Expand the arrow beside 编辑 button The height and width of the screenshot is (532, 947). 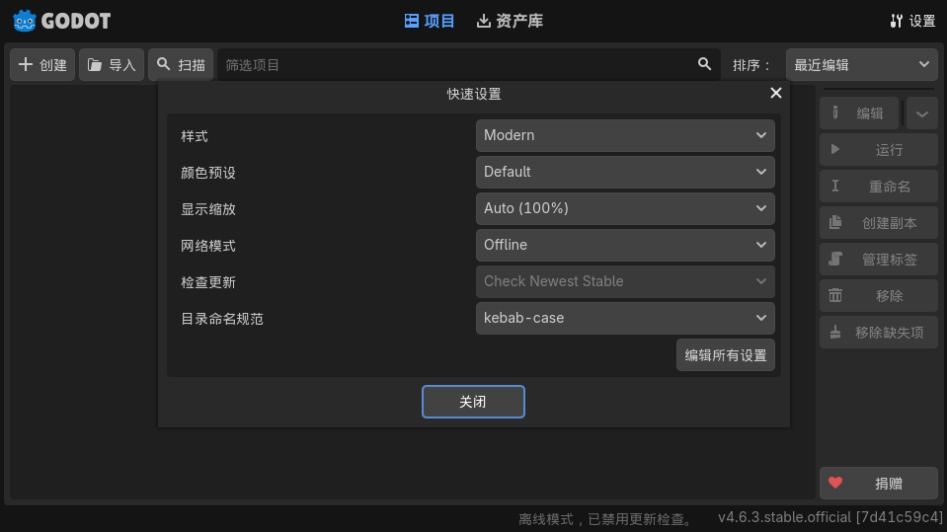922,113
